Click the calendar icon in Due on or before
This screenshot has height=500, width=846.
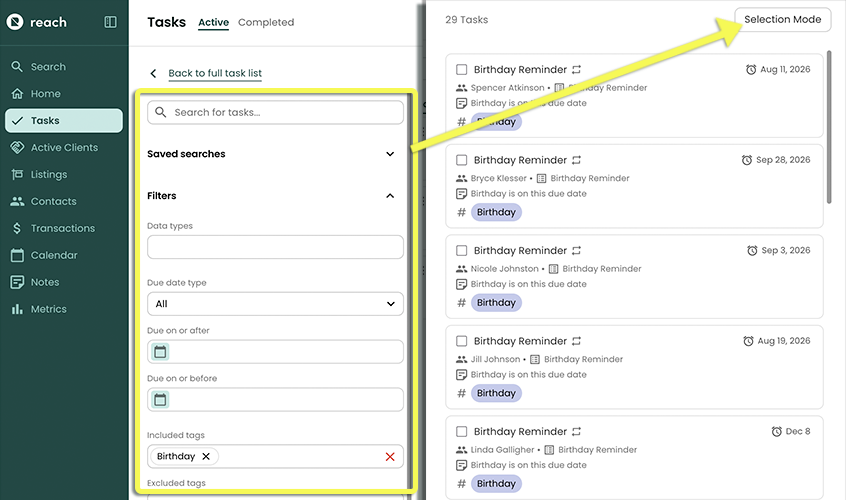pos(160,400)
